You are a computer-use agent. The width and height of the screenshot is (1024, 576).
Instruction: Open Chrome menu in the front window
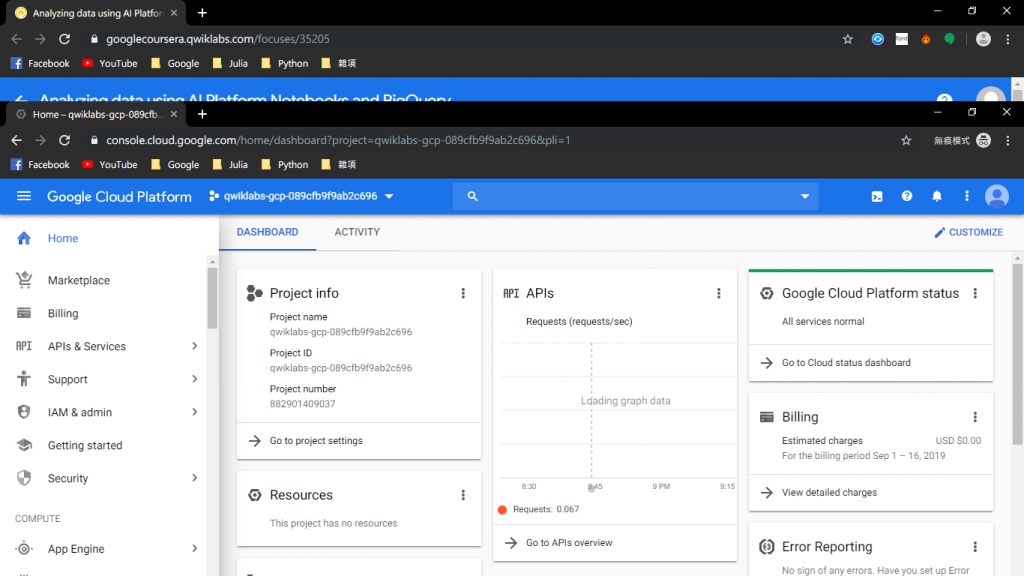tap(1008, 140)
